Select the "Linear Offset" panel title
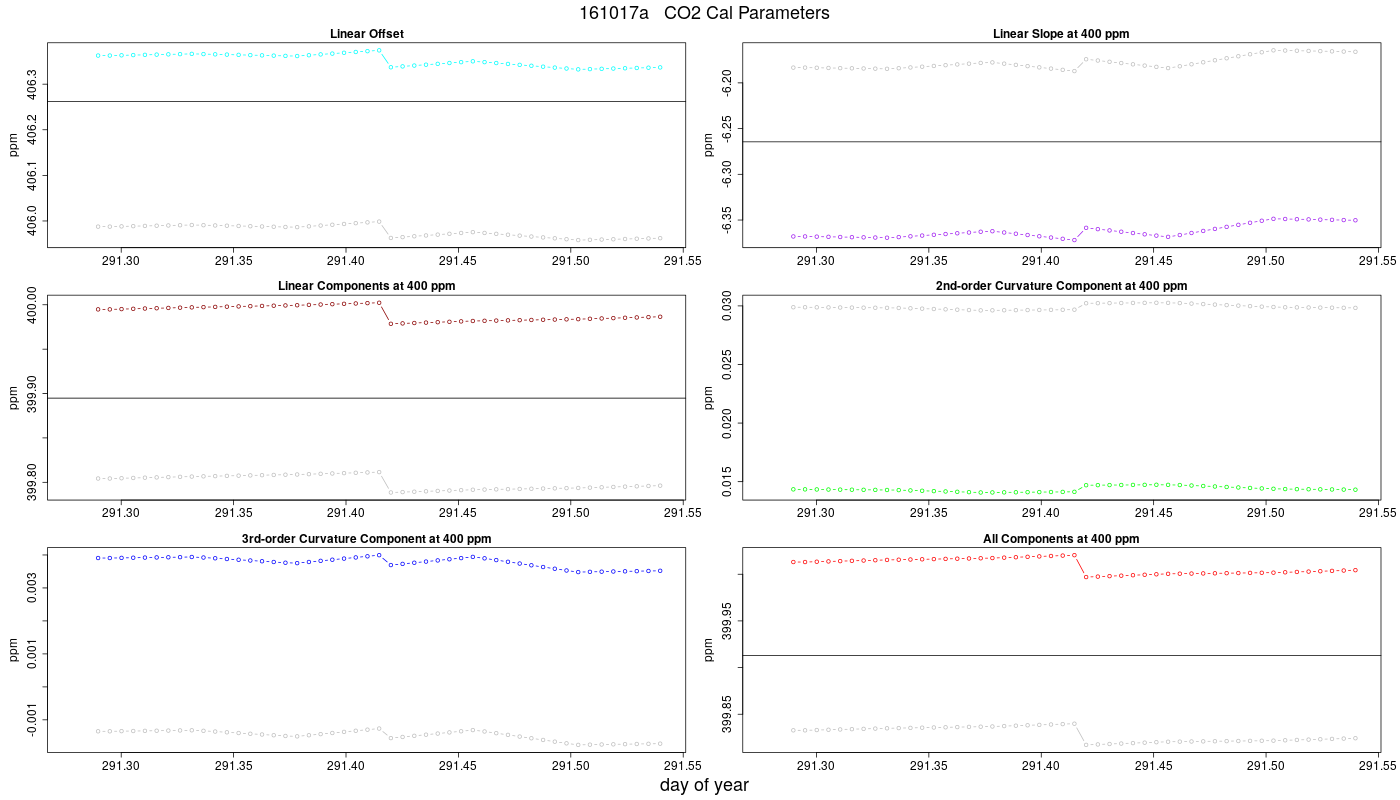This screenshot has height=800, width=1400. coord(366,34)
